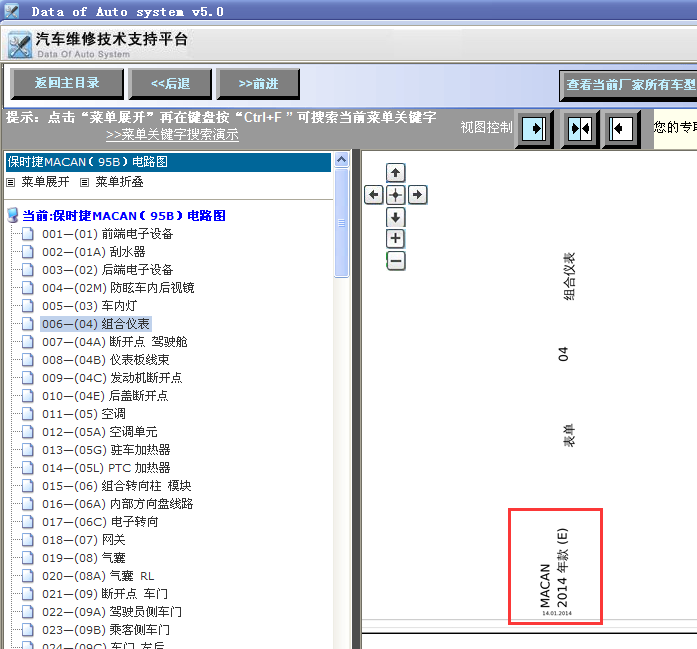Click view control split-panel center icon
The image size is (697, 649).
pos(580,129)
